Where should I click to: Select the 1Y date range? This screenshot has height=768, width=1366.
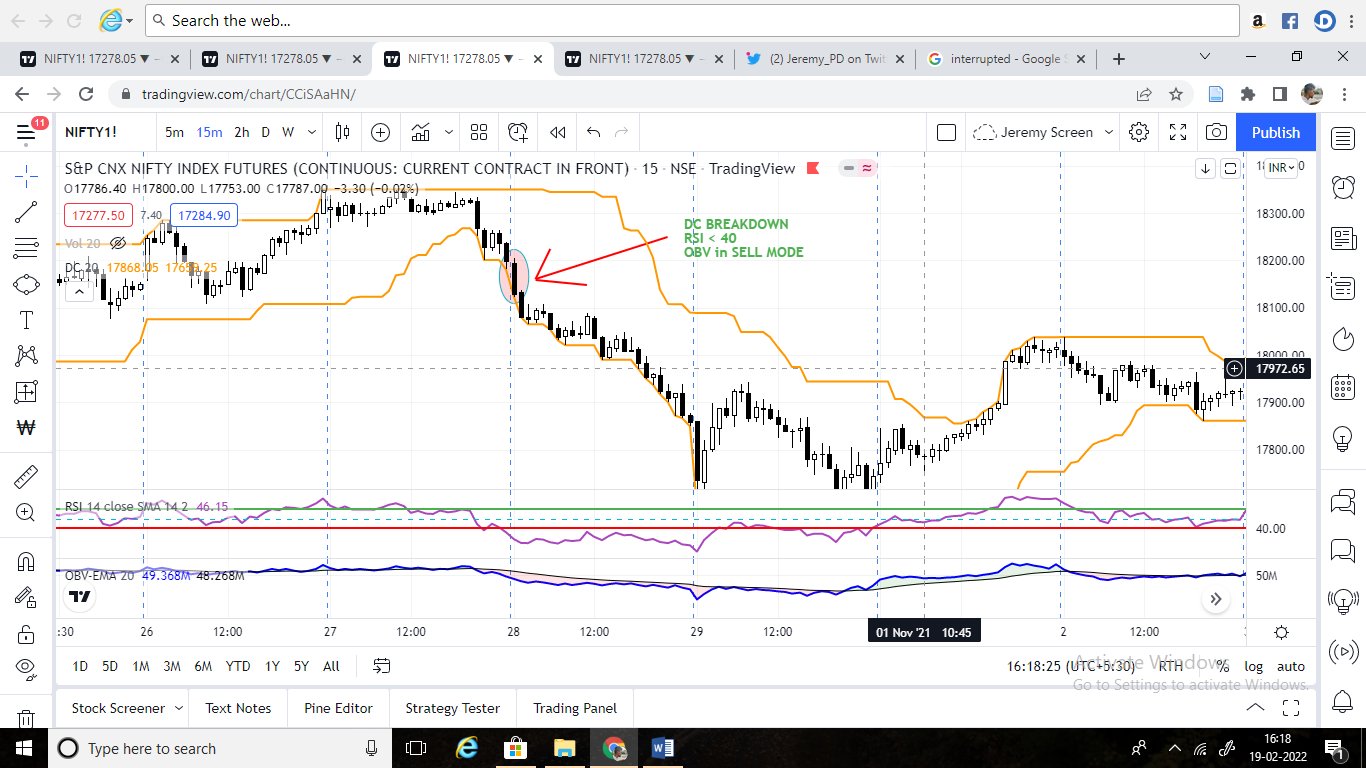click(270, 666)
